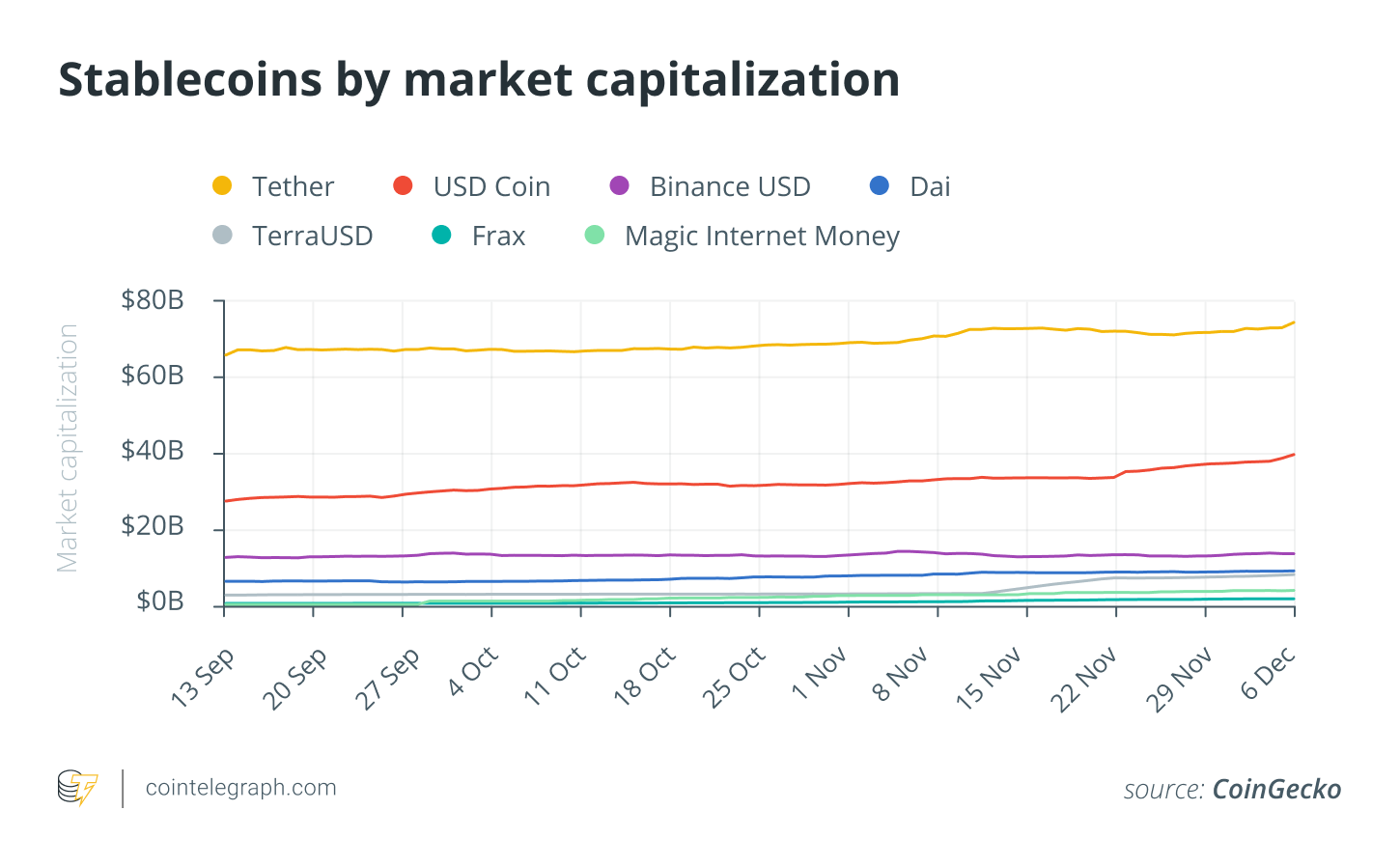Click the USD Coin red legend dot
Screen dimensions: 1400x866
(x=404, y=185)
